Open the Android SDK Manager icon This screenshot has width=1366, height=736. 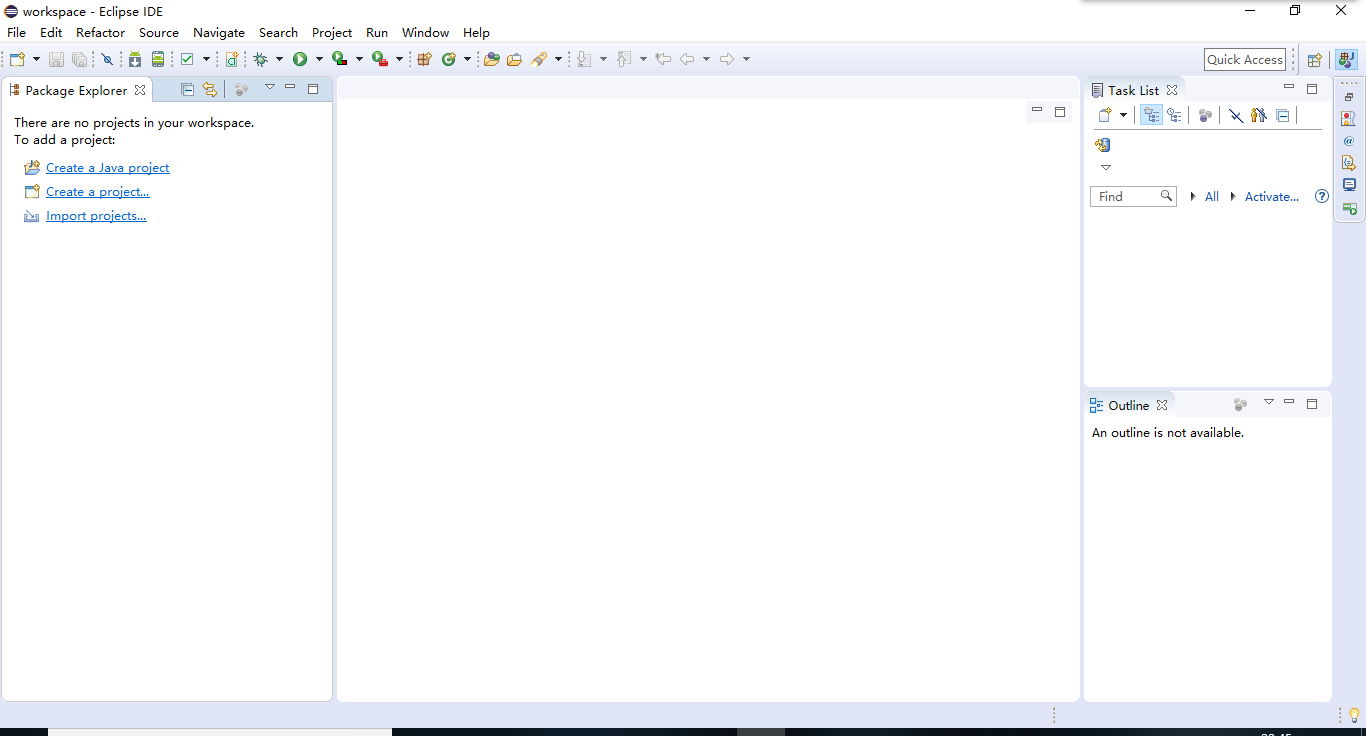coord(135,59)
